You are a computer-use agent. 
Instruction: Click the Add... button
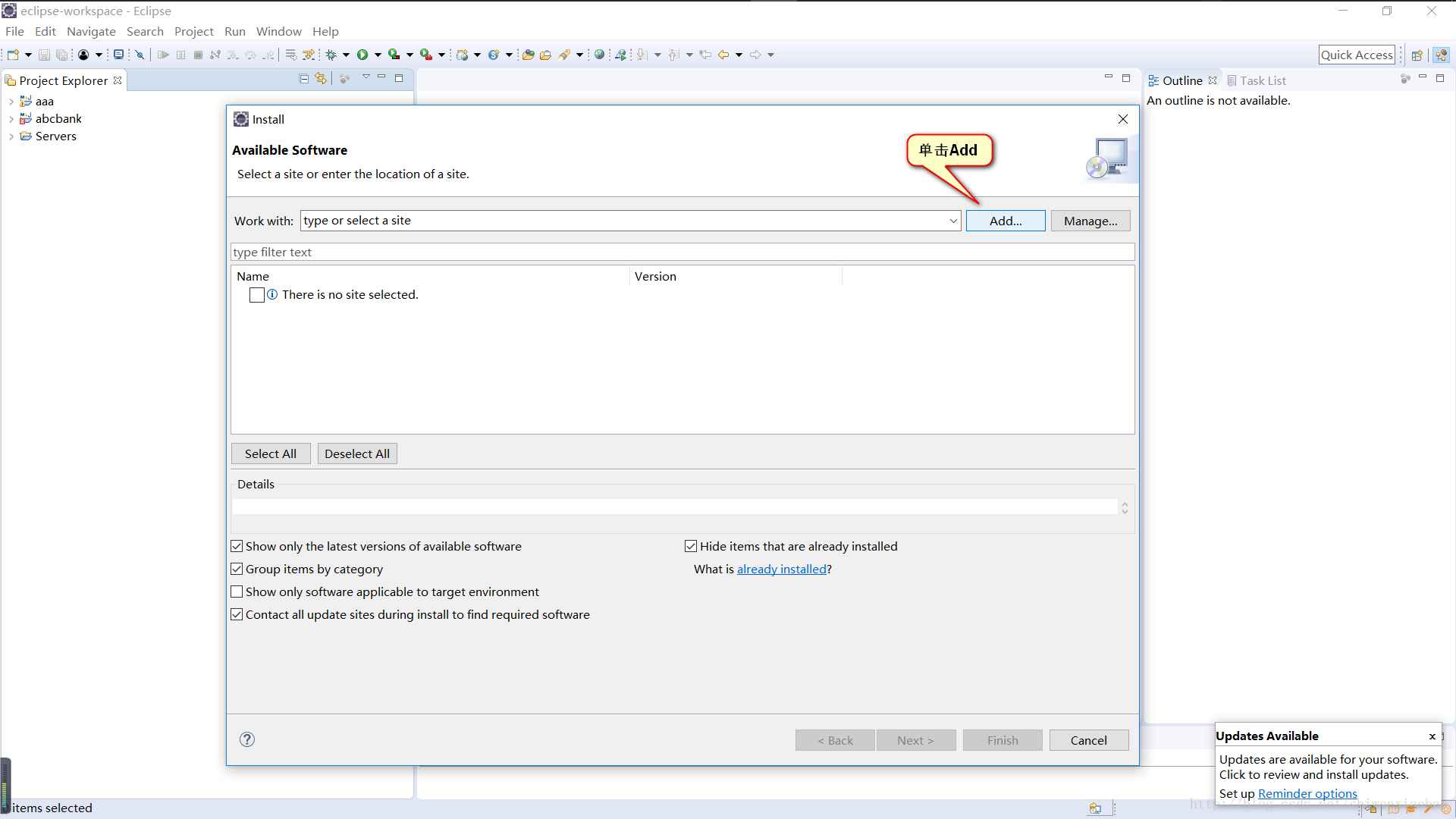click(x=1006, y=221)
